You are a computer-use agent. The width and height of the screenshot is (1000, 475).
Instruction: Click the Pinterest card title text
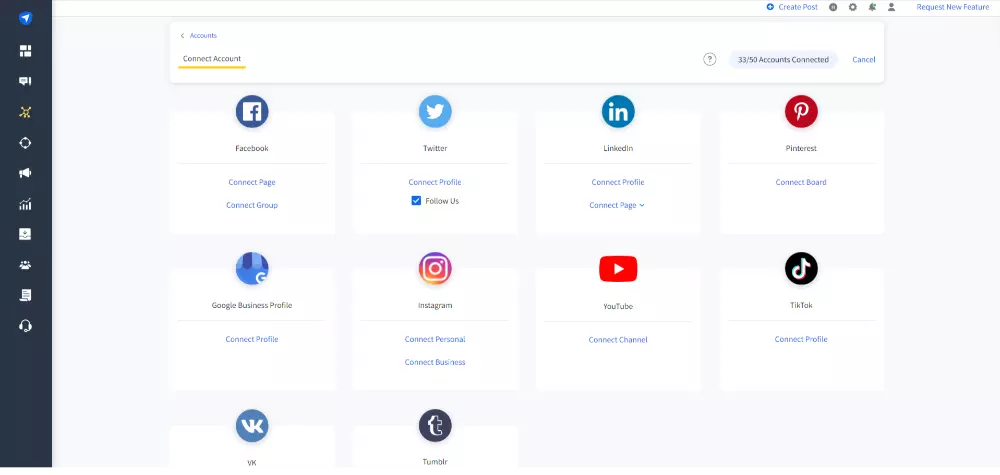[801, 149]
